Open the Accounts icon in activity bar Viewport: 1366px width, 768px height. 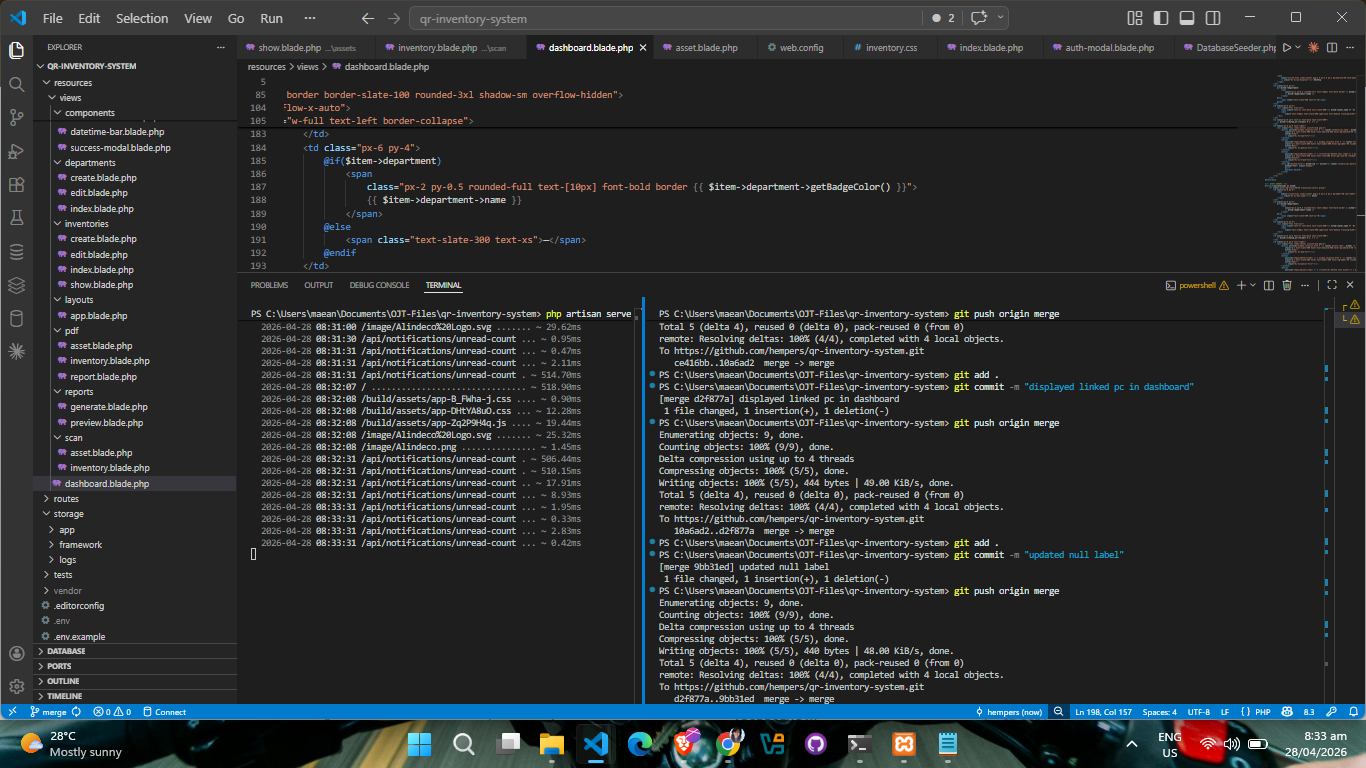(16, 653)
